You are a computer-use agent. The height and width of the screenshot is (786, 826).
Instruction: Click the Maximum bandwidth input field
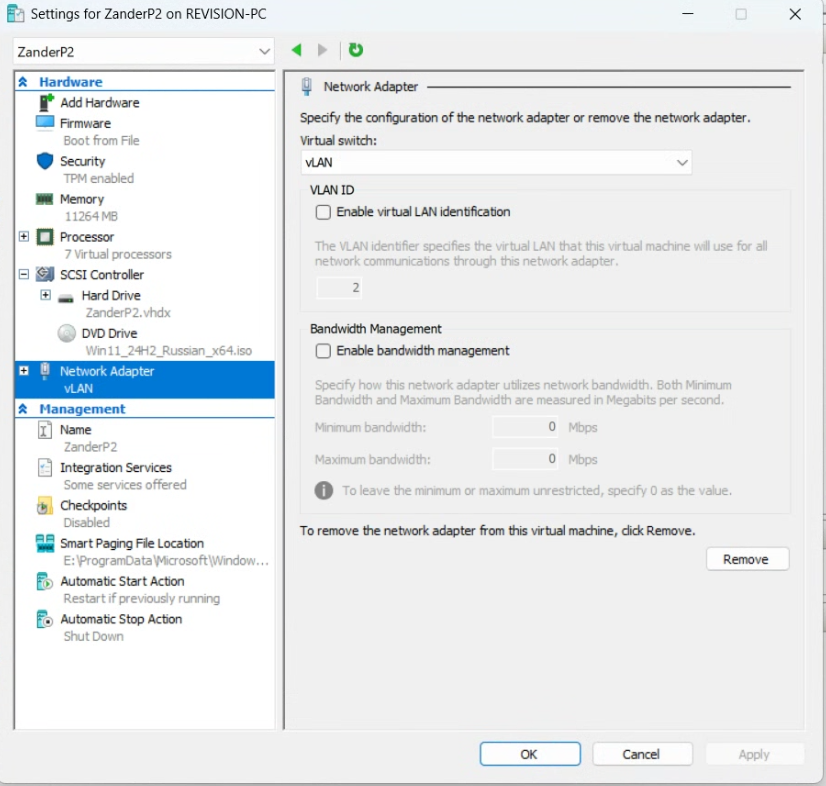pyautogui.click(x=525, y=459)
